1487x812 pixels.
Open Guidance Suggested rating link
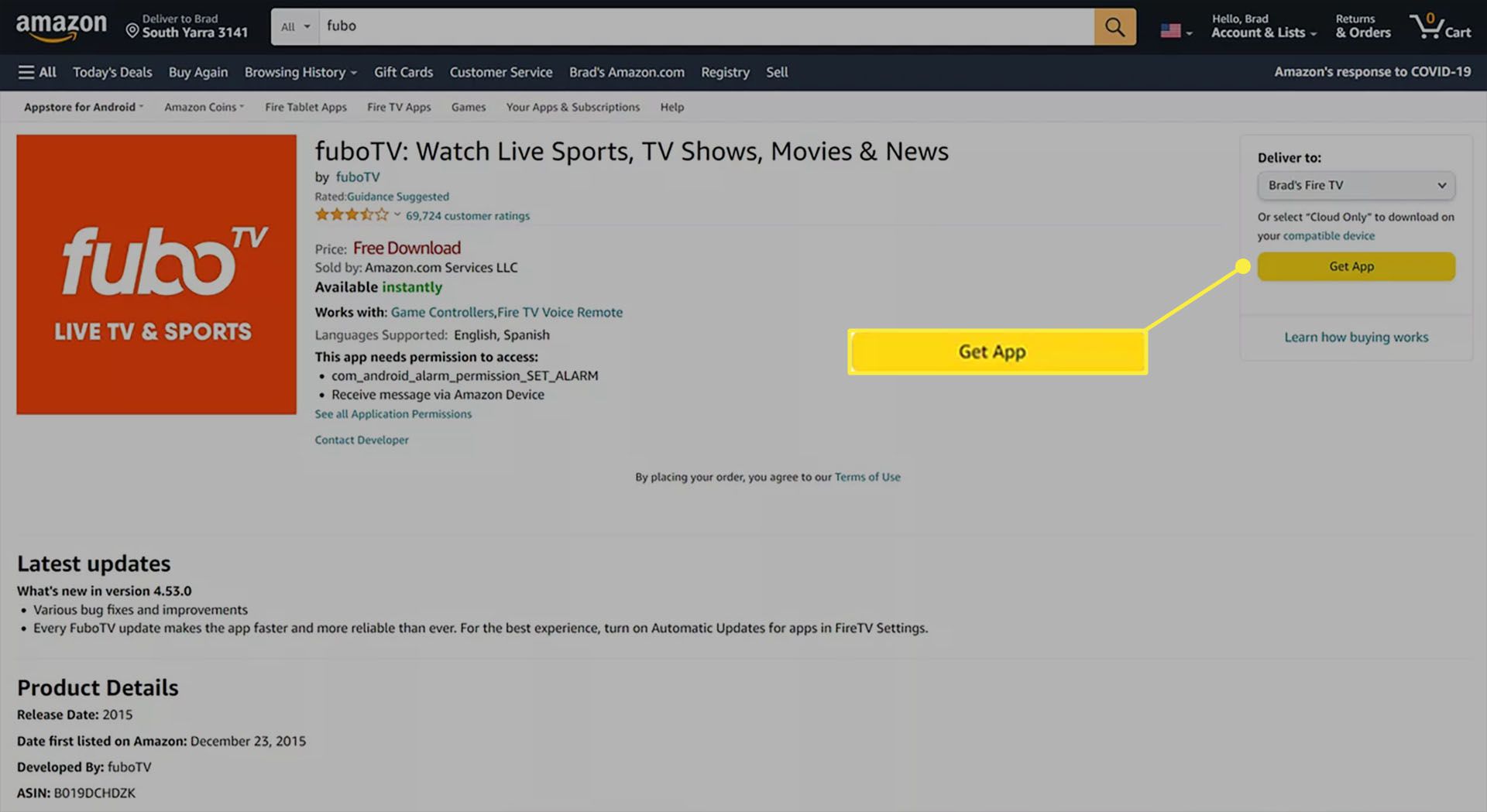398,197
